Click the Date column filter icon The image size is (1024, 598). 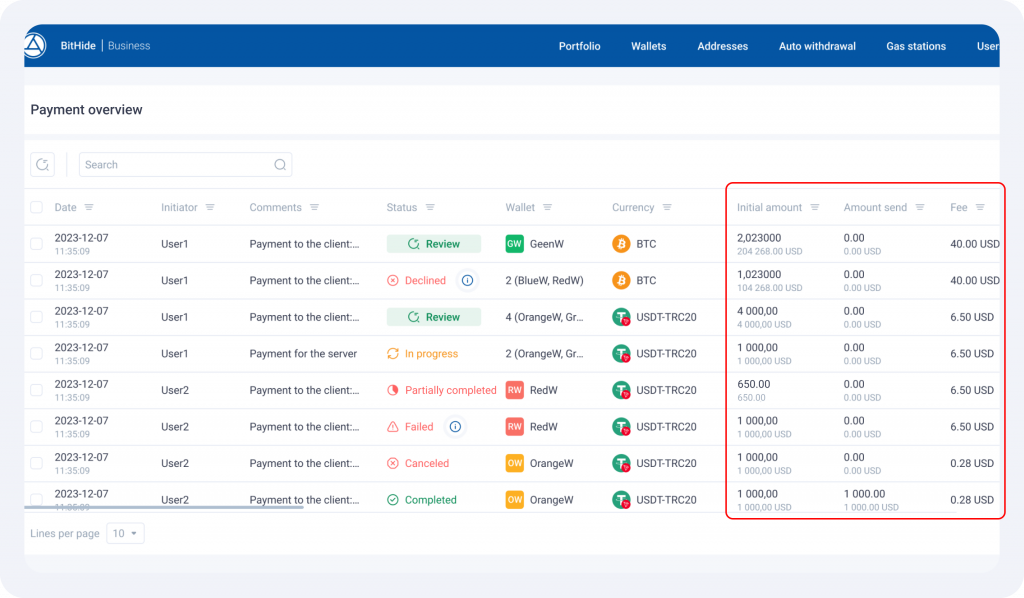(89, 208)
